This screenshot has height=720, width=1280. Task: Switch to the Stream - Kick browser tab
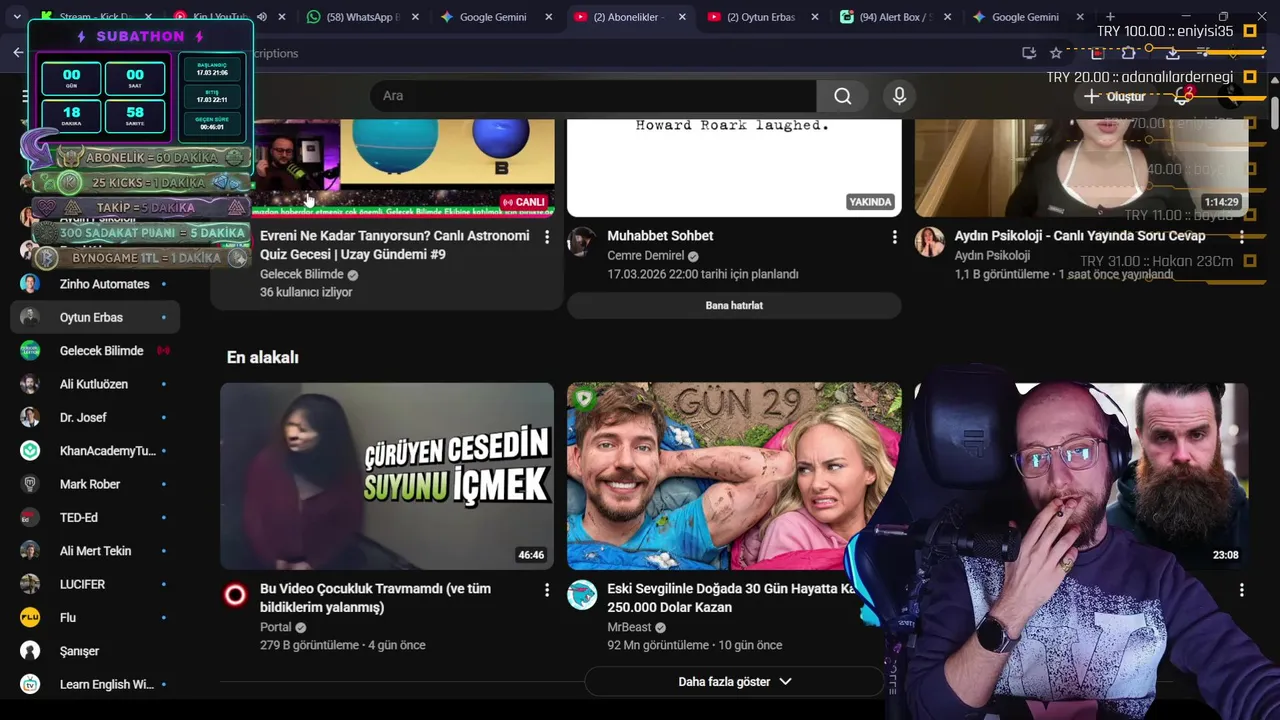point(95,17)
